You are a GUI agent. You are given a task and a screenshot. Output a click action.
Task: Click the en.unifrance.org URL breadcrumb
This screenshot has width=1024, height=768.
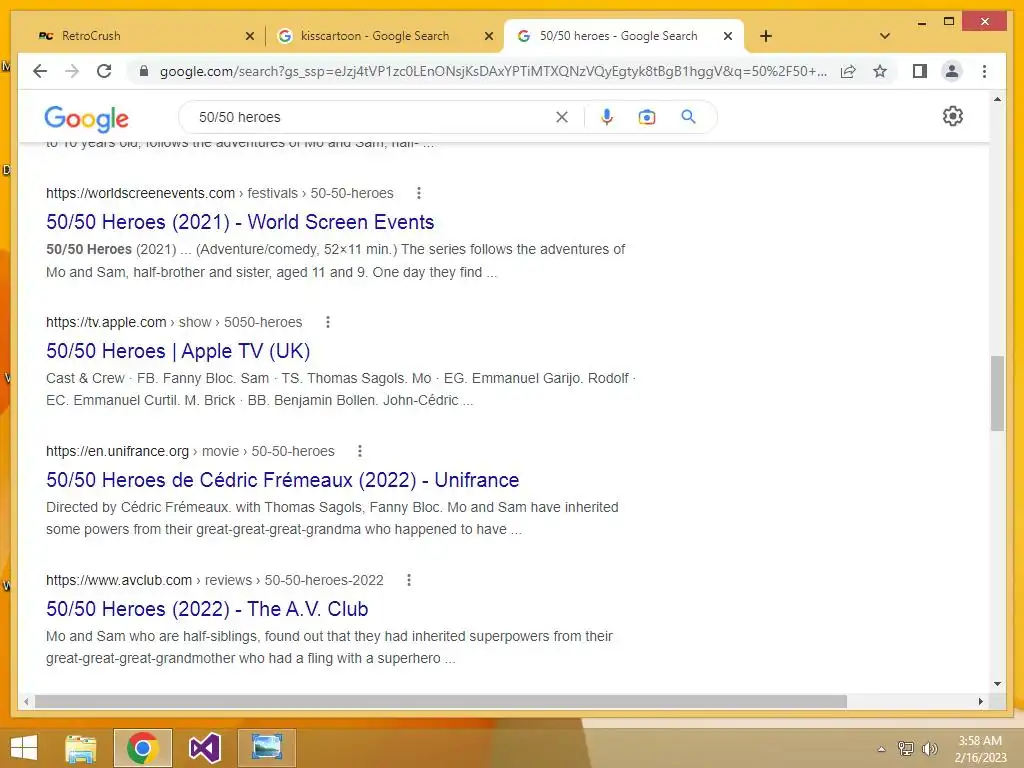[x=190, y=451]
